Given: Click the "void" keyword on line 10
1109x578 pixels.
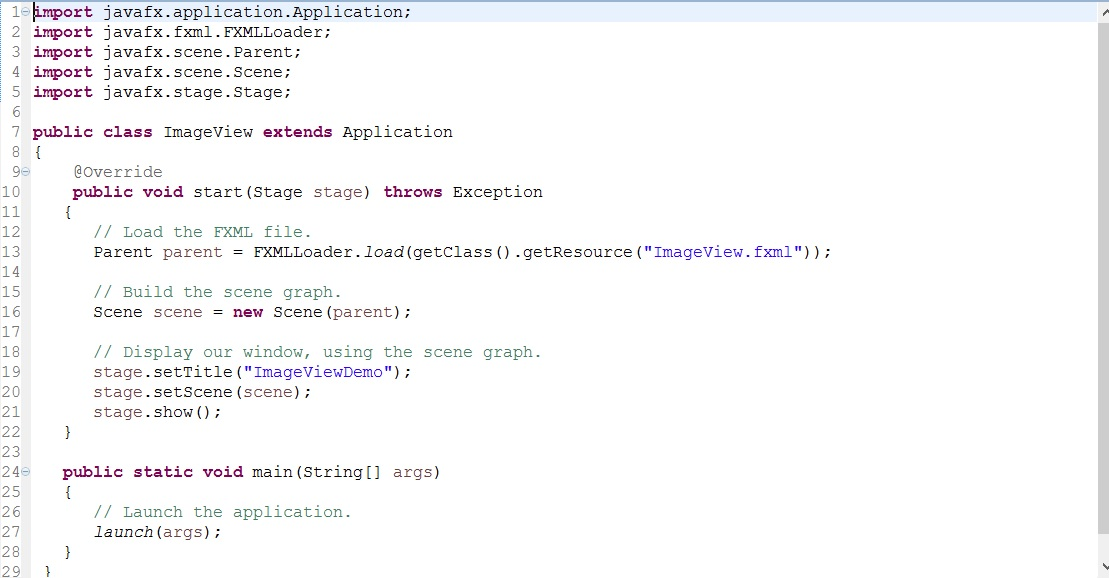Looking at the screenshot, I should pos(163,192).
